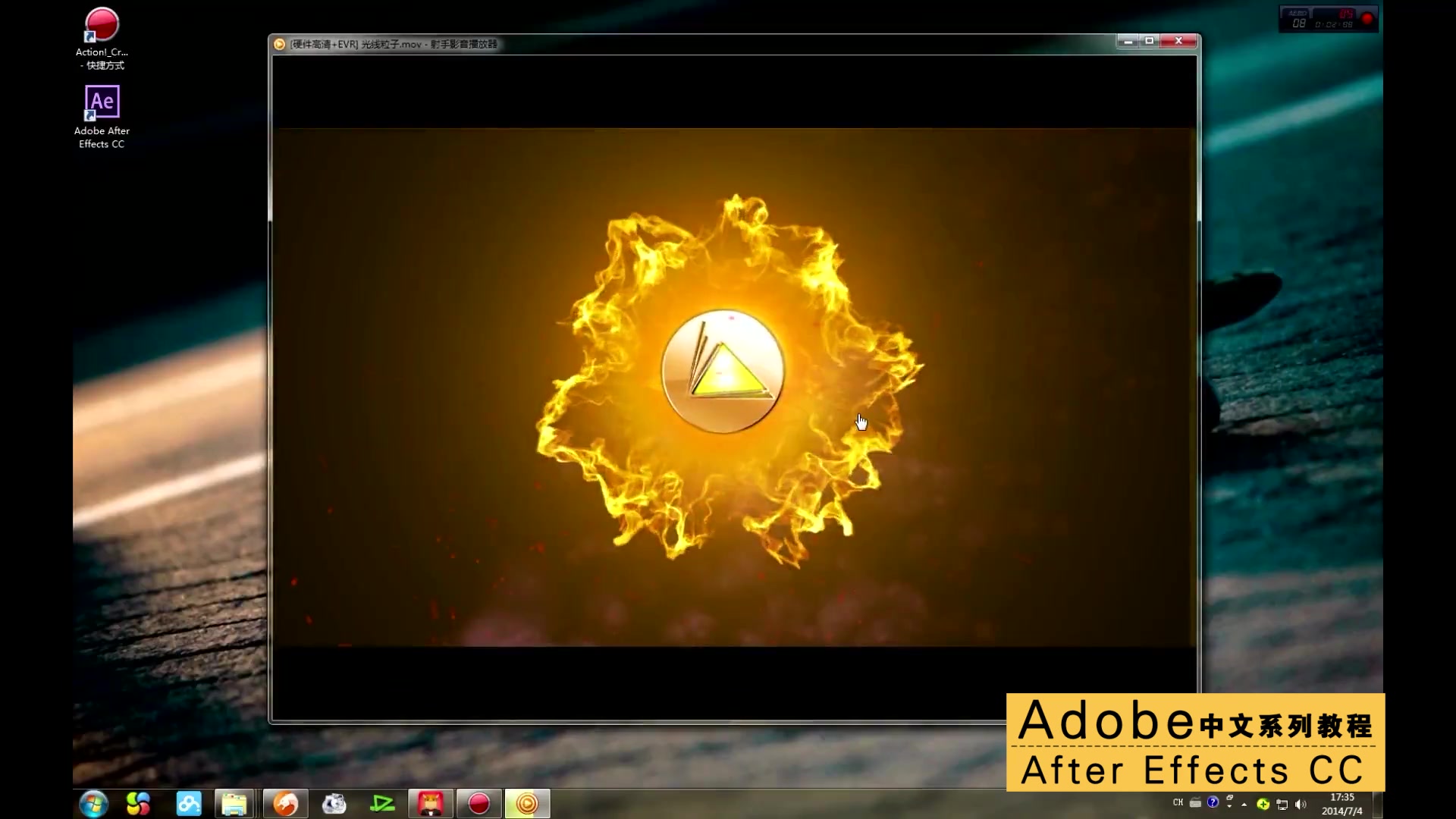Toggle CH input language indicator
This screenshot has height=819, width=1456.
click(x=1178, y=802)
